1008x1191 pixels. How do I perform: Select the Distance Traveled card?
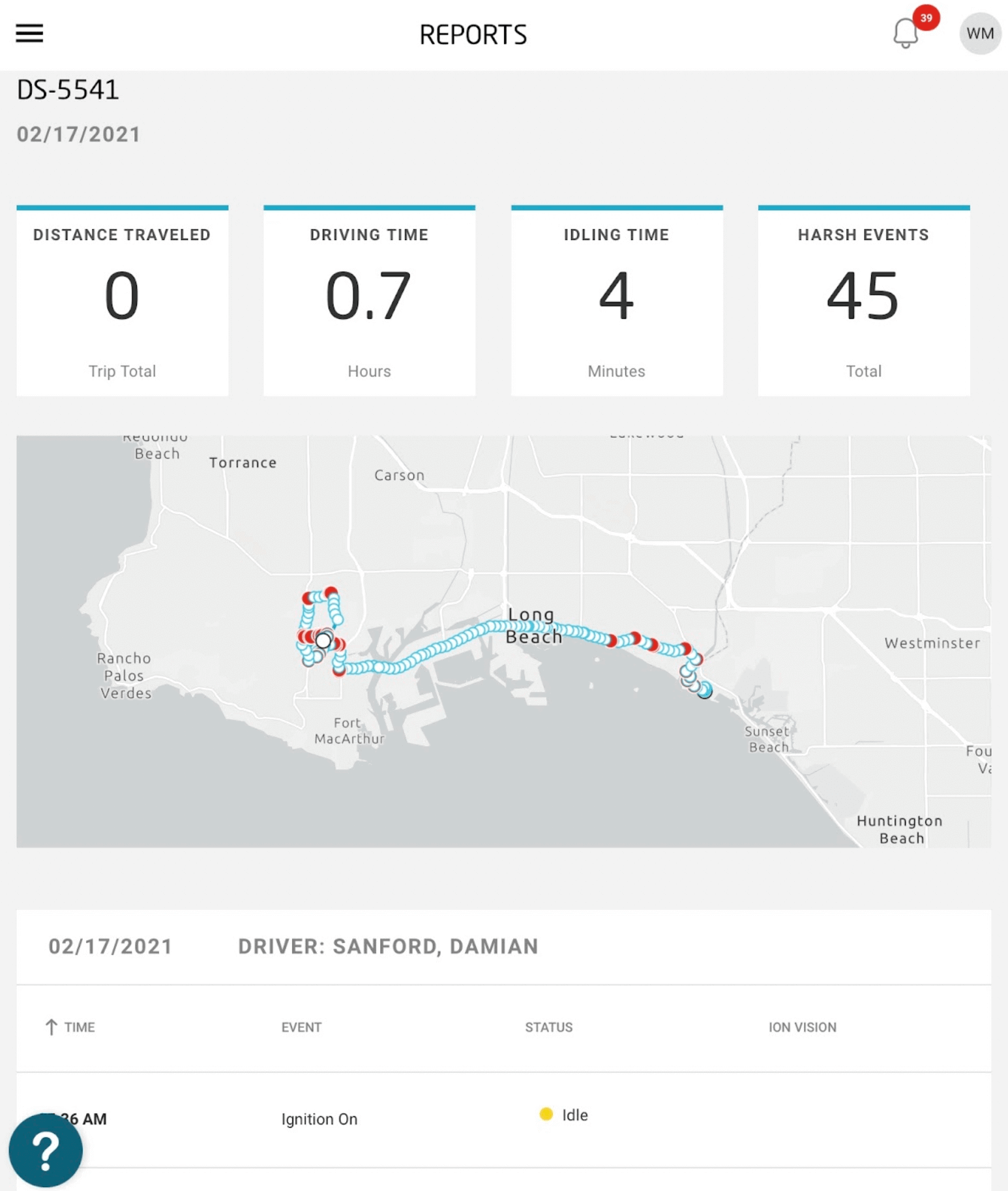point(122,301)
